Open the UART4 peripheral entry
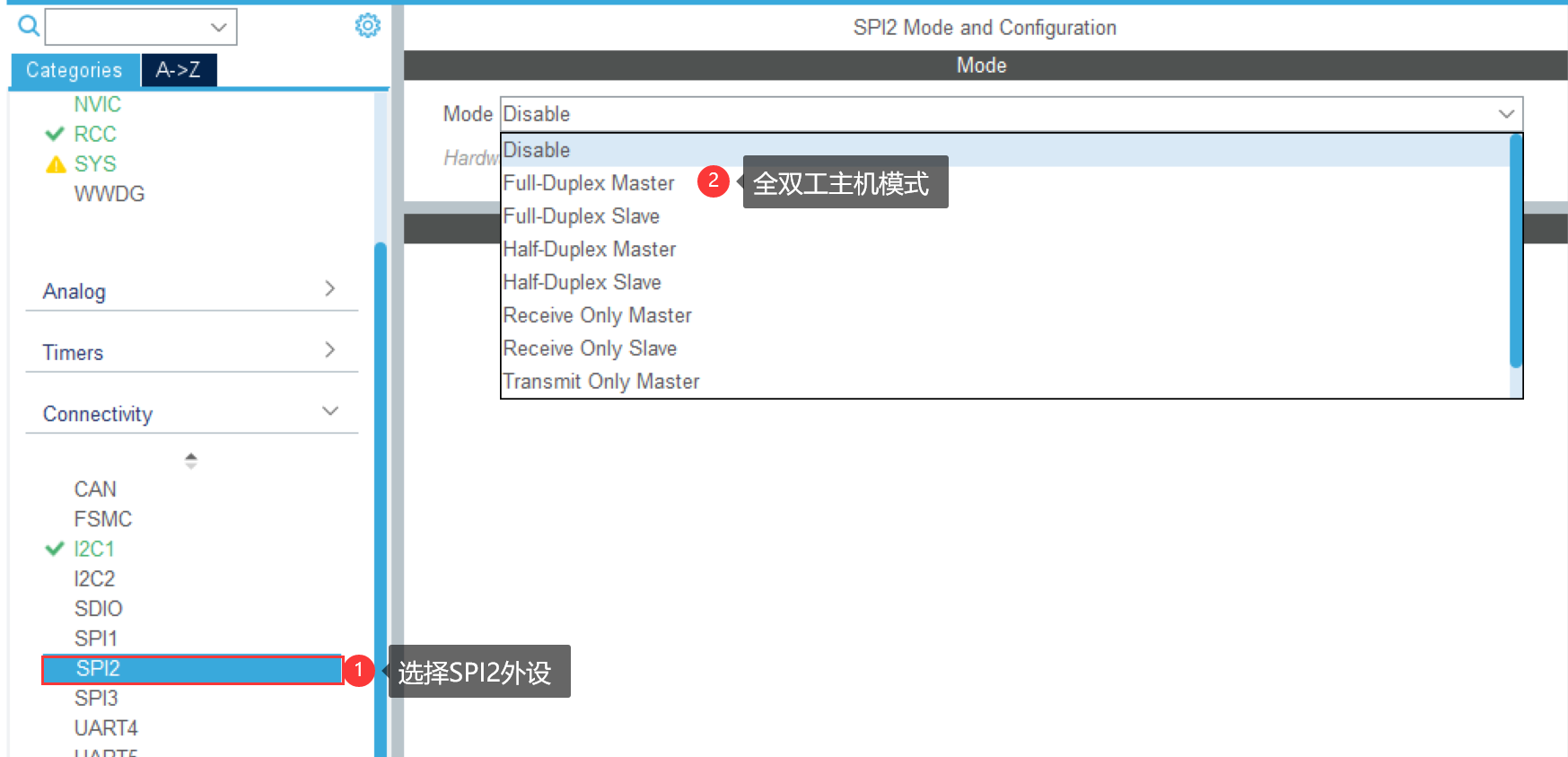Viewport: 1568px width, 757px height. 106,727
